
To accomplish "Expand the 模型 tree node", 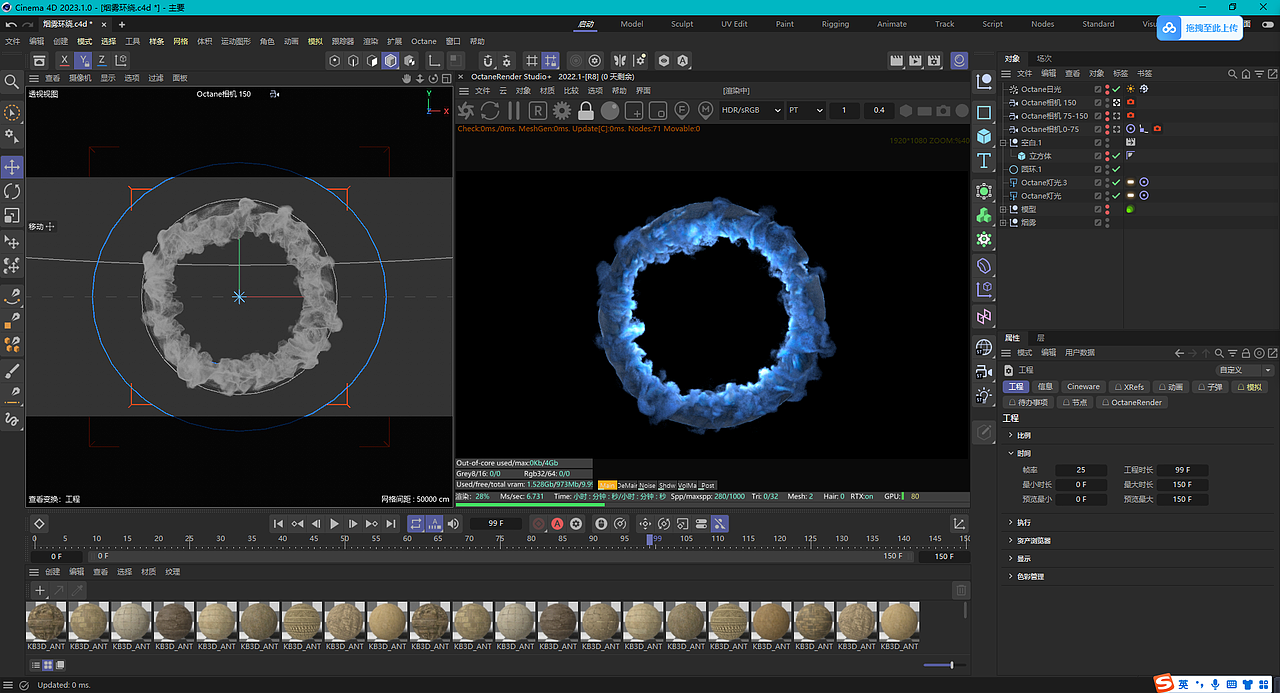I will tap(1004, 210).
